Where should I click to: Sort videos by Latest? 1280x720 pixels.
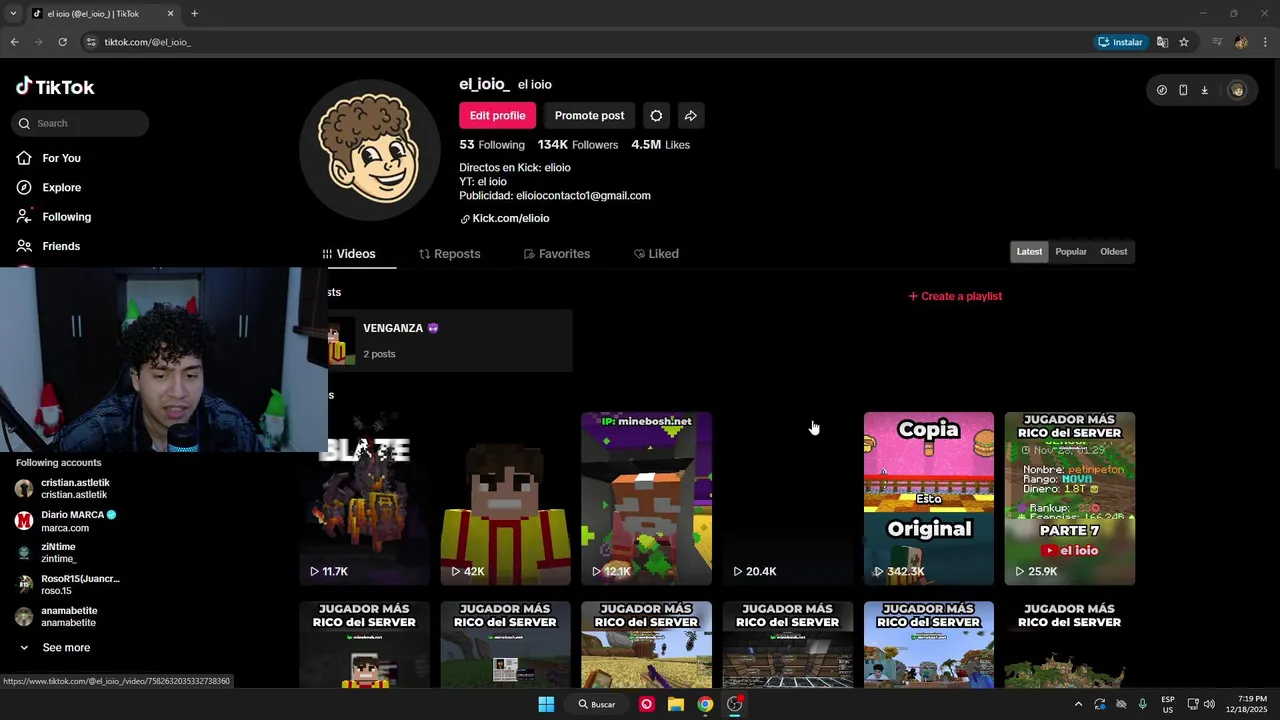pos(1029,251)
